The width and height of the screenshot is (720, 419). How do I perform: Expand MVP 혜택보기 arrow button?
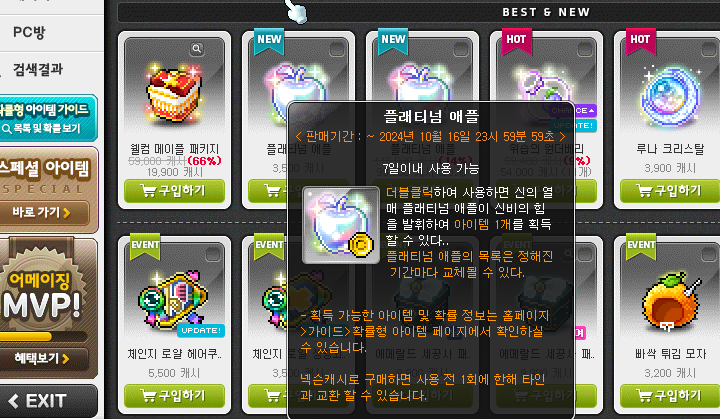(42, 358)
